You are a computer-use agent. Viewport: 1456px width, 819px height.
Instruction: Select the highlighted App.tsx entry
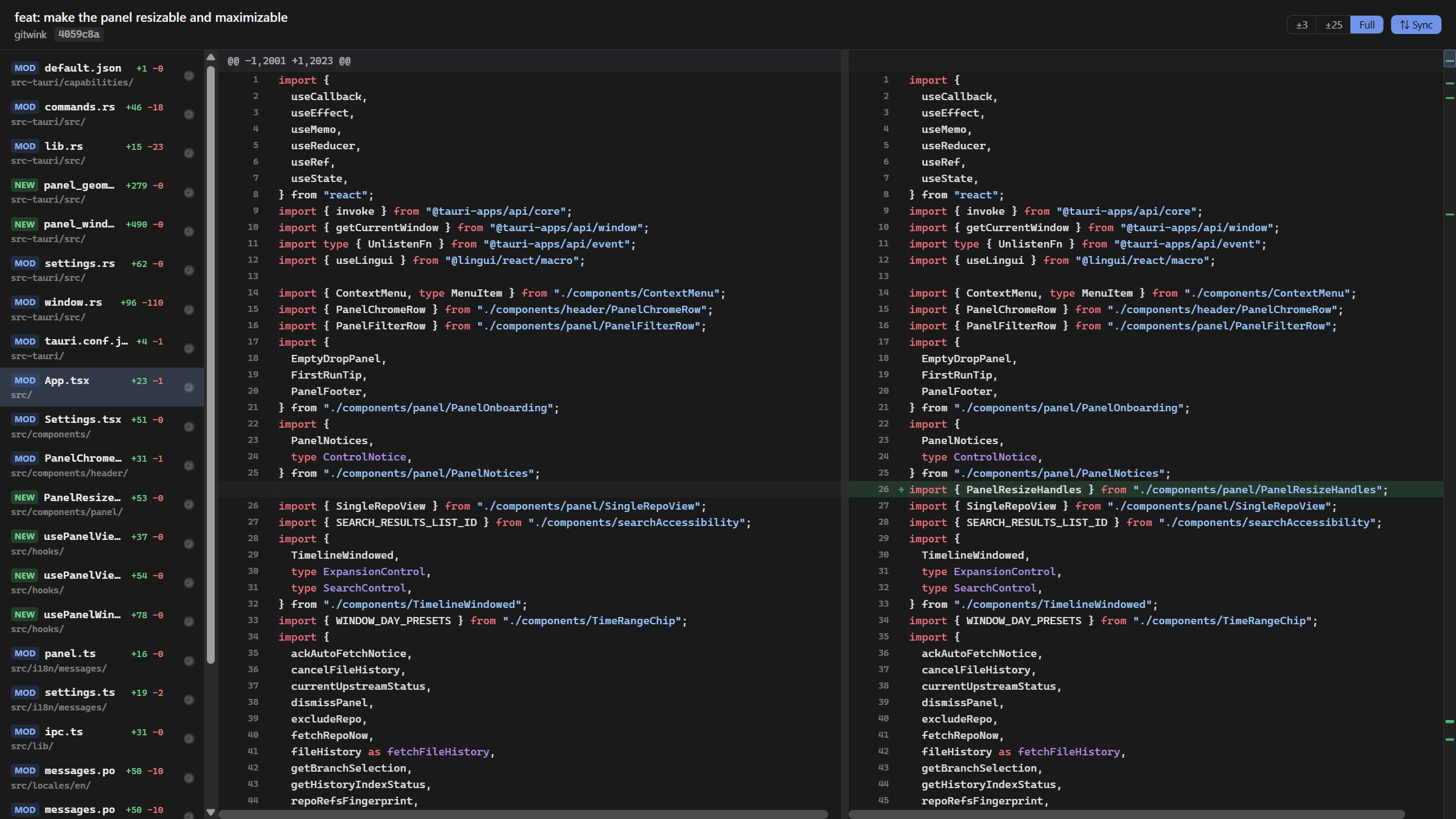tap(102, 387)
